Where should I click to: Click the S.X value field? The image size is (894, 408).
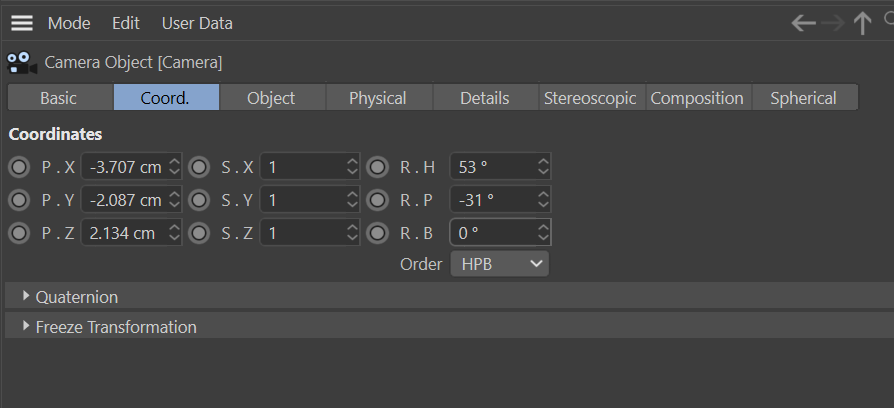coord(302,167)
